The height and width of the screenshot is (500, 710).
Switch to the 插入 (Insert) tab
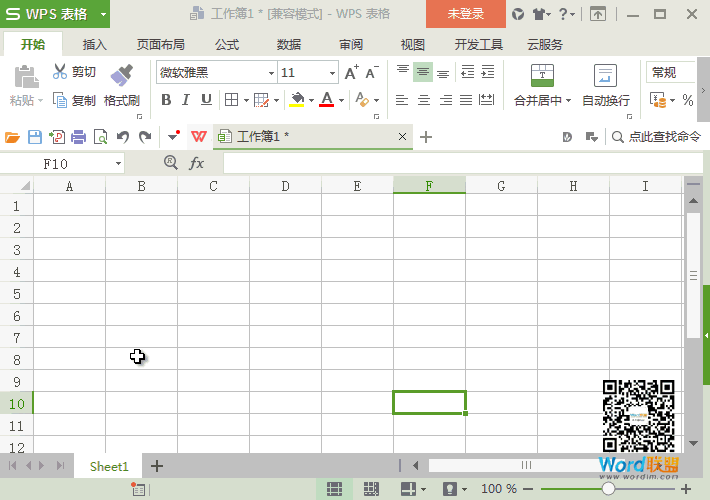pyautogui.click(x=95, y=44)
